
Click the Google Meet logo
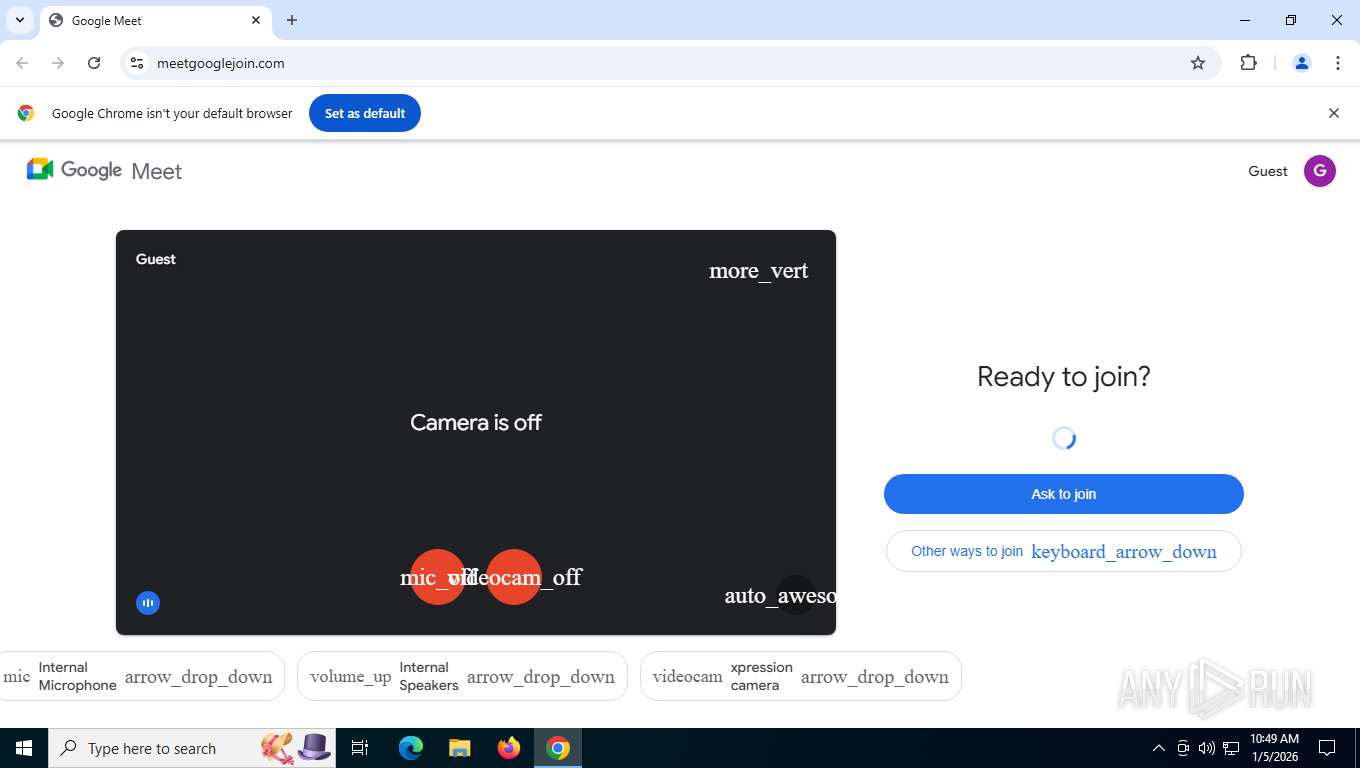pyautogui.click(x=104, y=170)
